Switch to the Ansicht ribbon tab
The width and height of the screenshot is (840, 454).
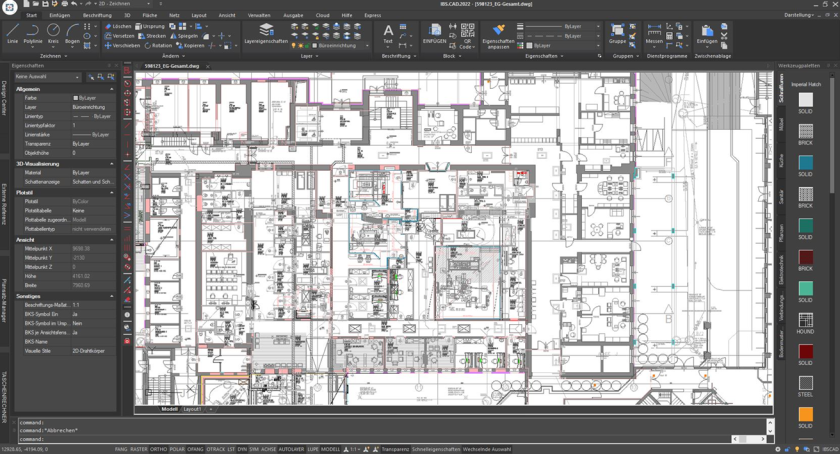coord(227,16)
